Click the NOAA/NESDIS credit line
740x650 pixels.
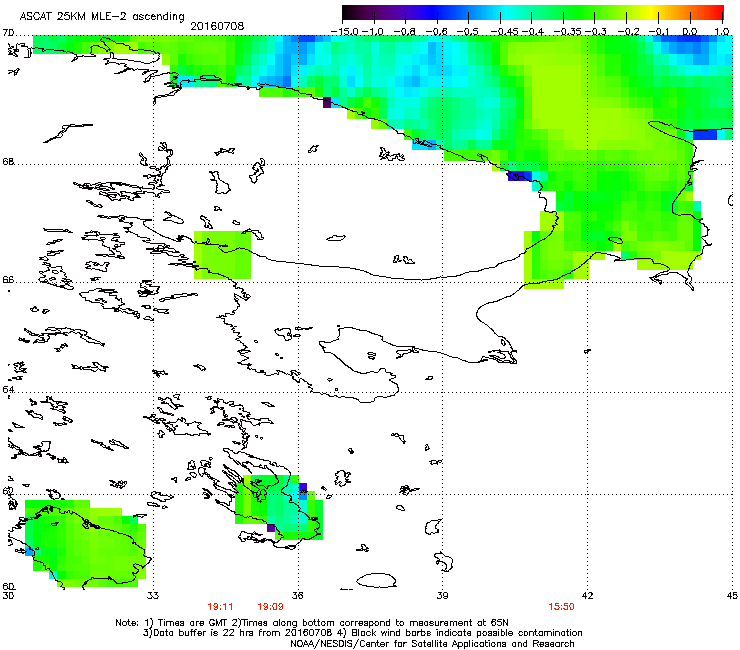(432, 644)
